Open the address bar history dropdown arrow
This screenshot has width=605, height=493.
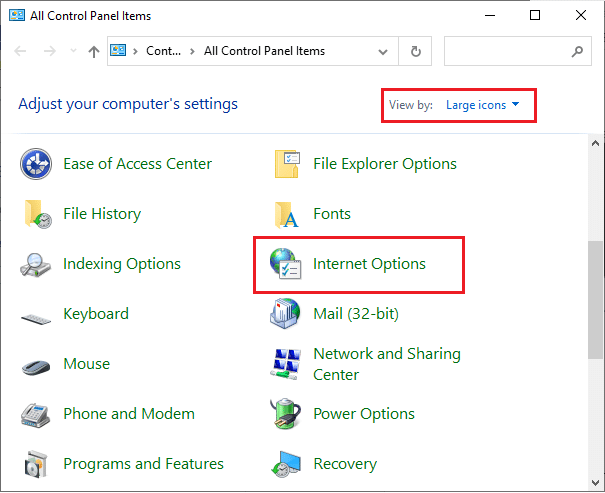tap(383, 51)
